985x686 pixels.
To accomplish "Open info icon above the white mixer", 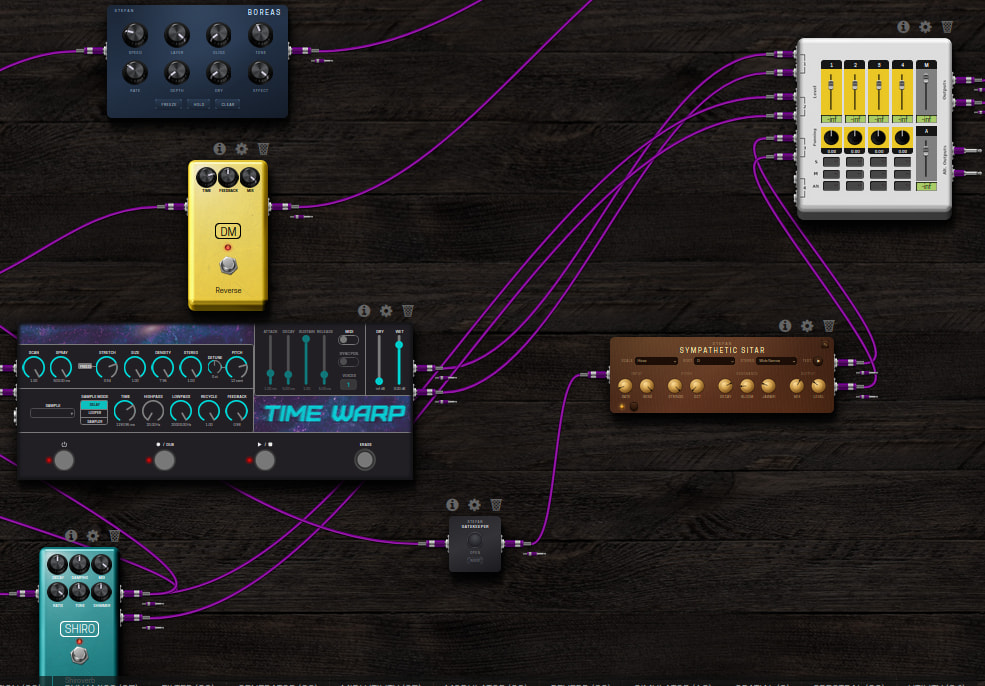I will click(x=903, y=26).
